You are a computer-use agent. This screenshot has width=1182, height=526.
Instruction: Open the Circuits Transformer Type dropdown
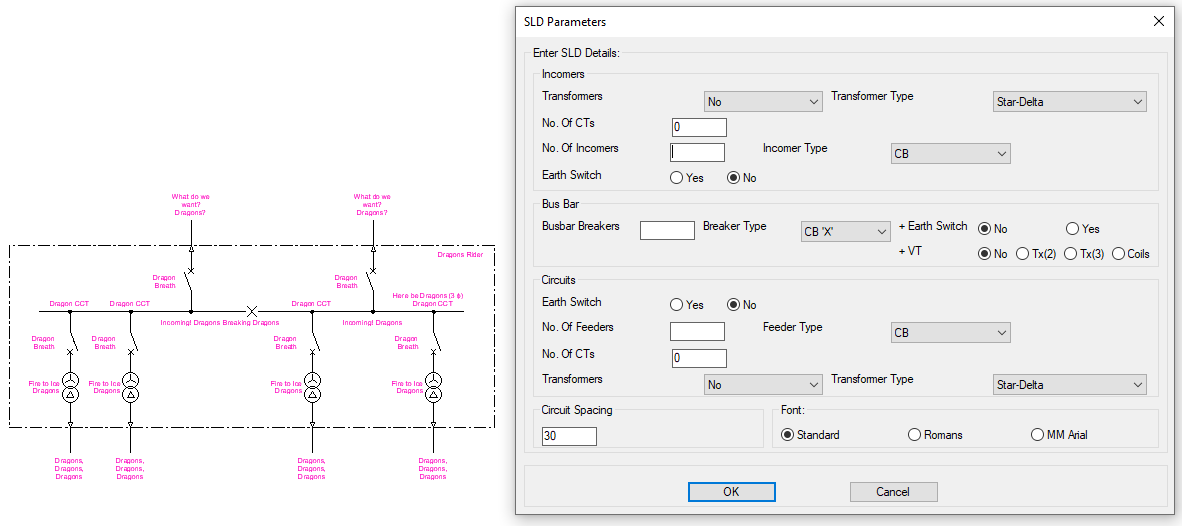tap(1069, 384)
